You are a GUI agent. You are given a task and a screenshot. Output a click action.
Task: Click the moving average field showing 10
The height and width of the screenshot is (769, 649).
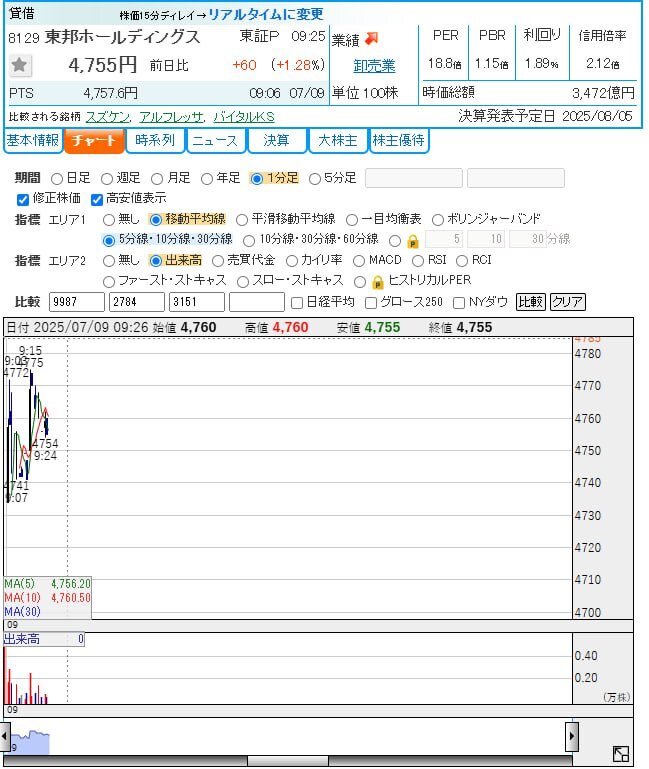(x=486, y=239)
